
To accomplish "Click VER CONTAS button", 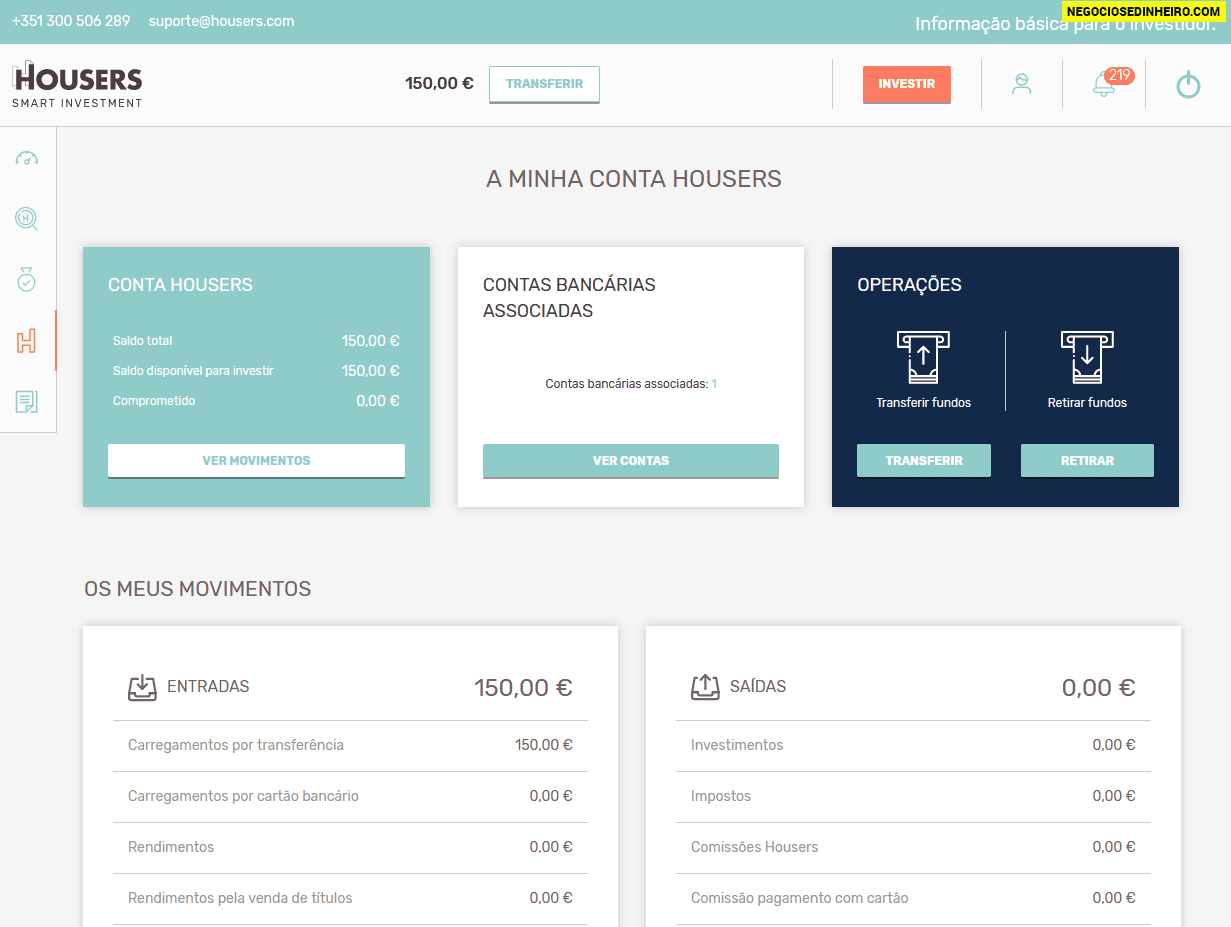I will coord(631,461).
